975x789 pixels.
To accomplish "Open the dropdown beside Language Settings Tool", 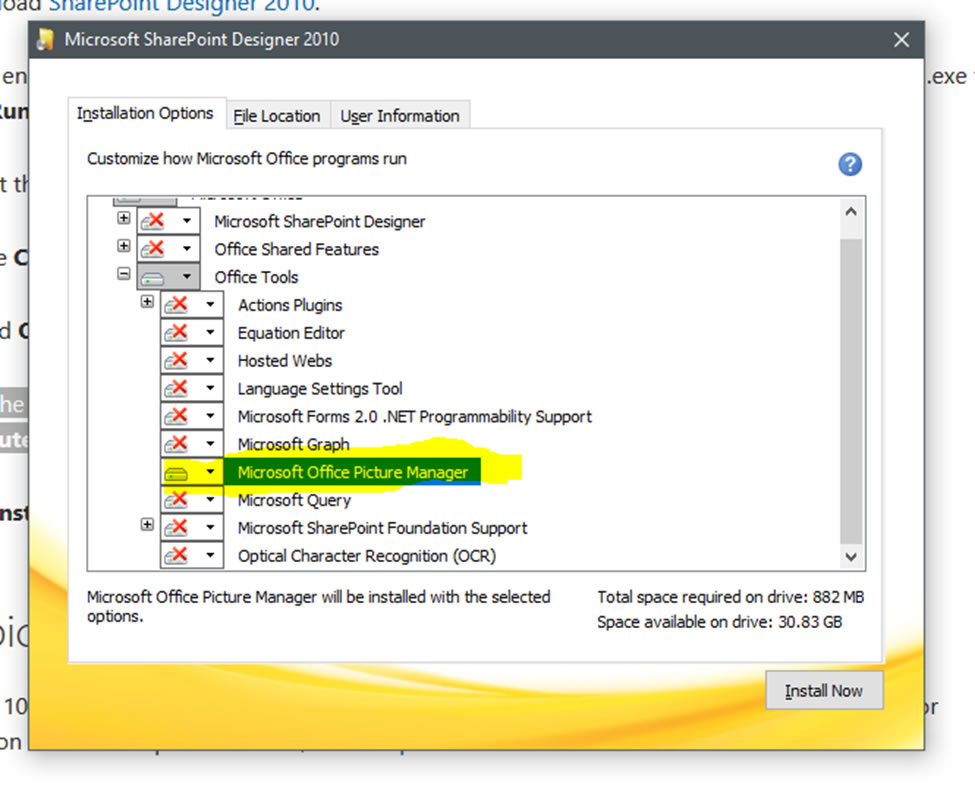I will coord(210,388).
